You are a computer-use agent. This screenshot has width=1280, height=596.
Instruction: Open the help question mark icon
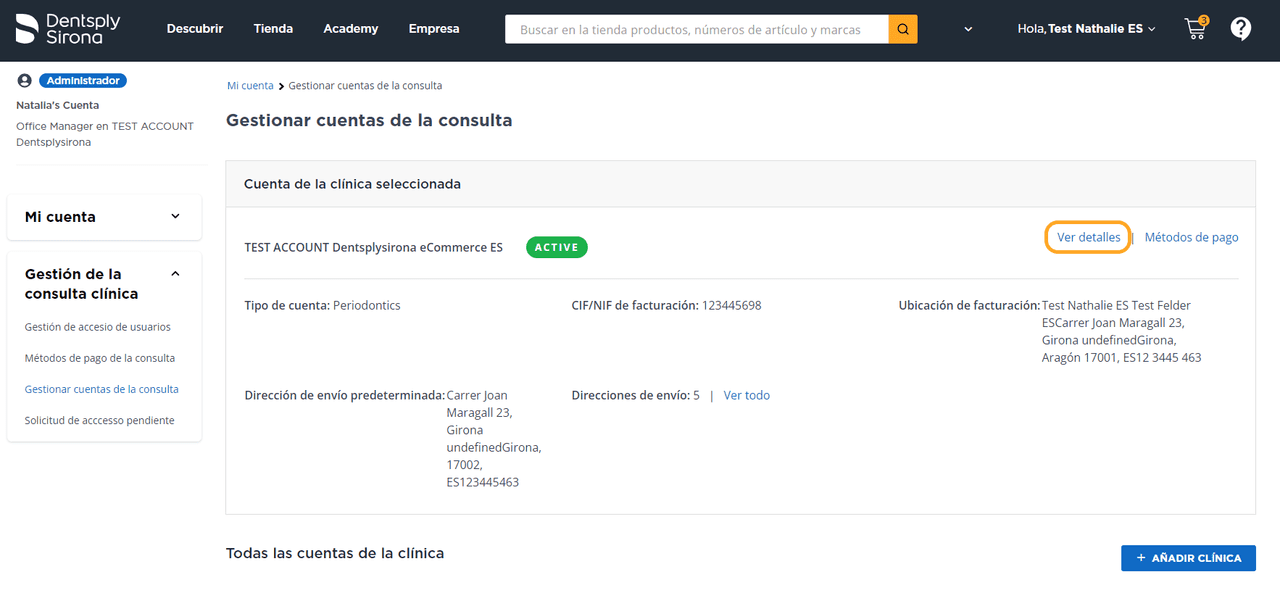coord(1240,29)
